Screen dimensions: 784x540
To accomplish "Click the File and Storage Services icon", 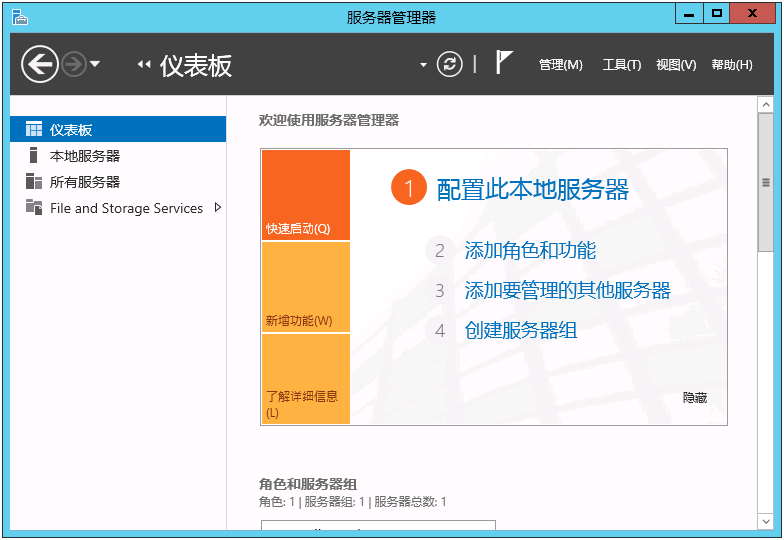I will [34, 208].
